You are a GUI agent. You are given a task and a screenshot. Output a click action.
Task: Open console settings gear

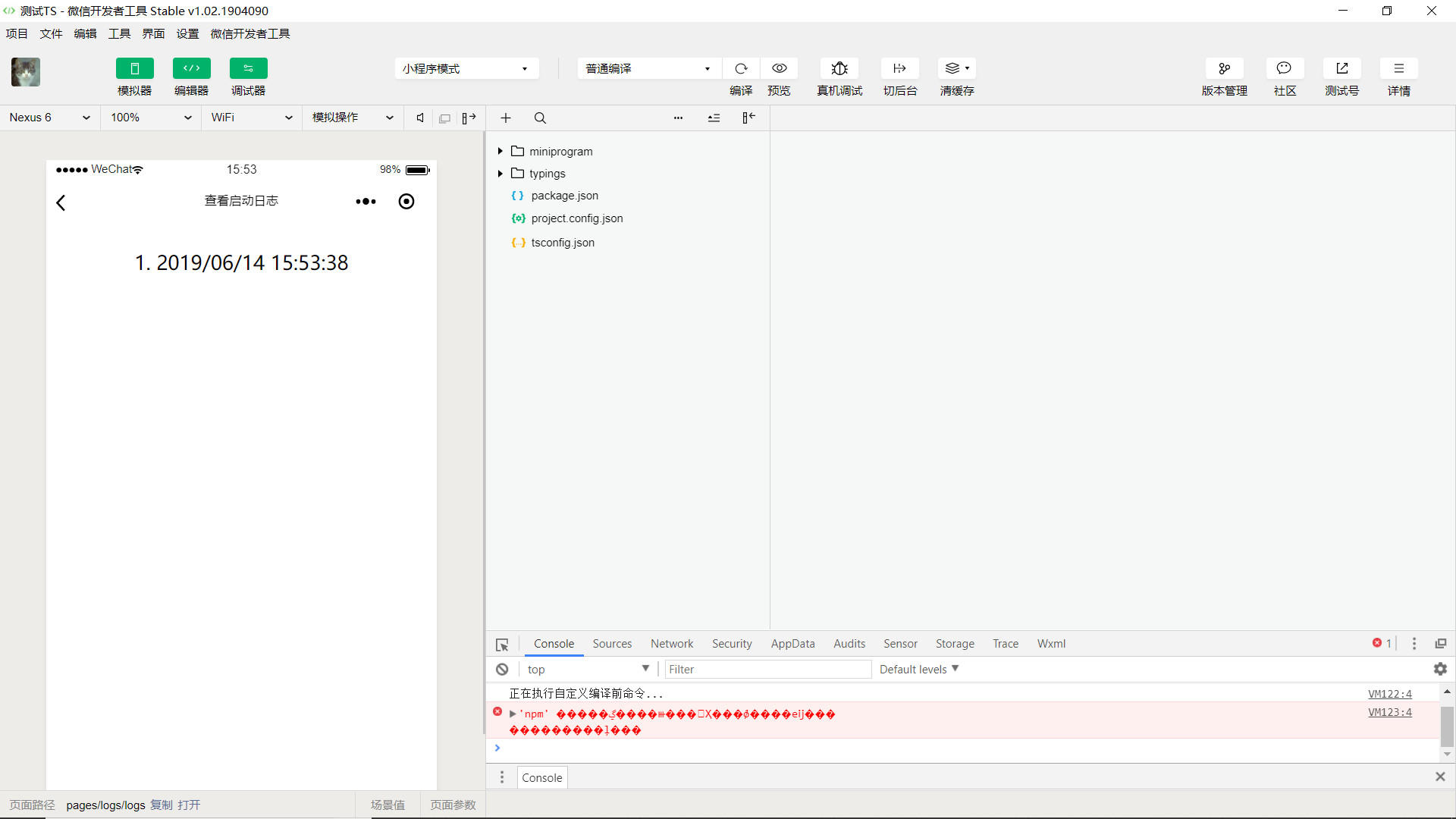click(x=1440, y=669)
